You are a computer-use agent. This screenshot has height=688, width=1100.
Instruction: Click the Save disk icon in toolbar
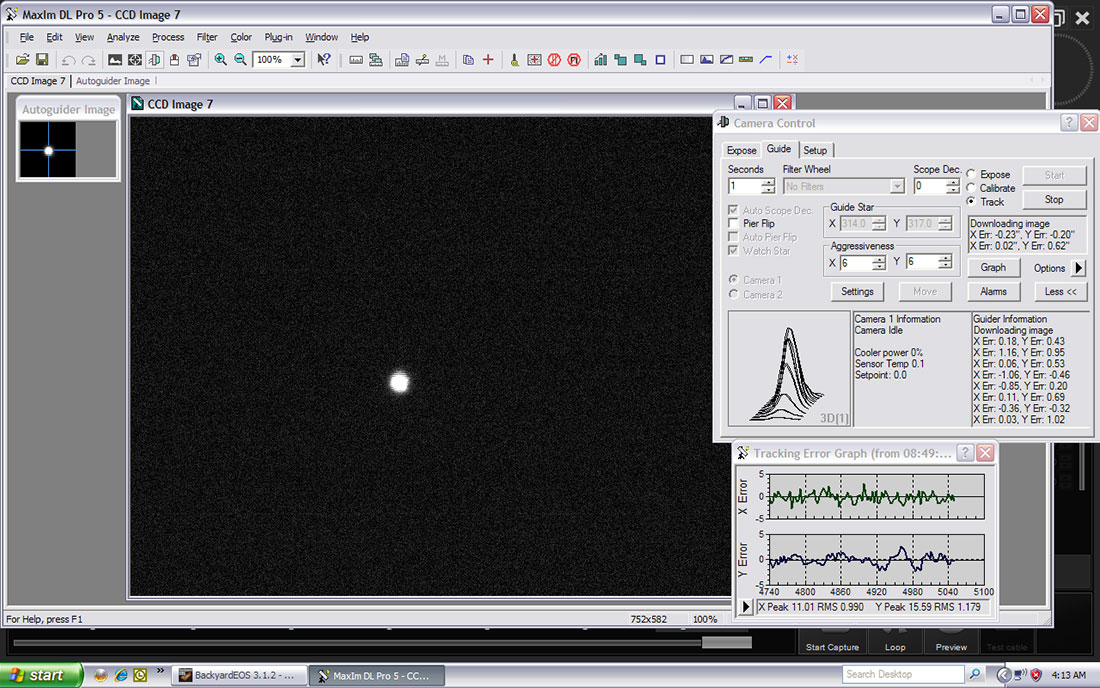(x=43, y=60)
